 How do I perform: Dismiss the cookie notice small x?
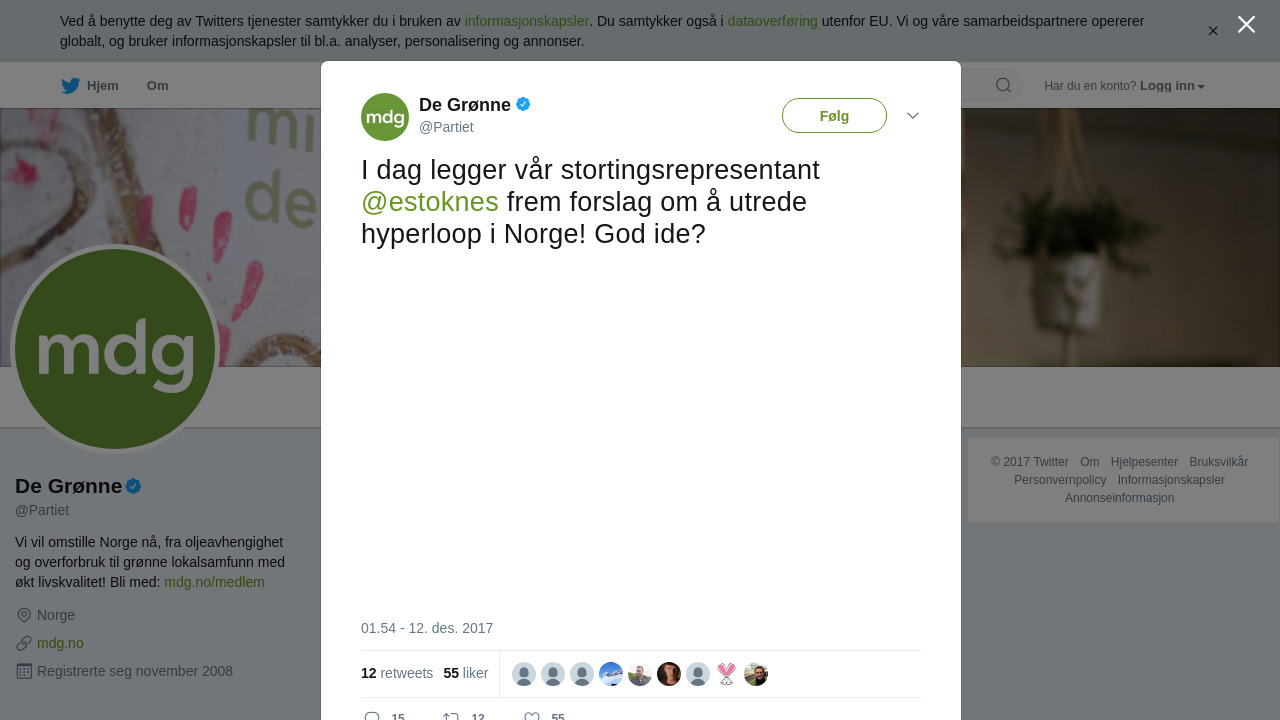coord(1213,31)
